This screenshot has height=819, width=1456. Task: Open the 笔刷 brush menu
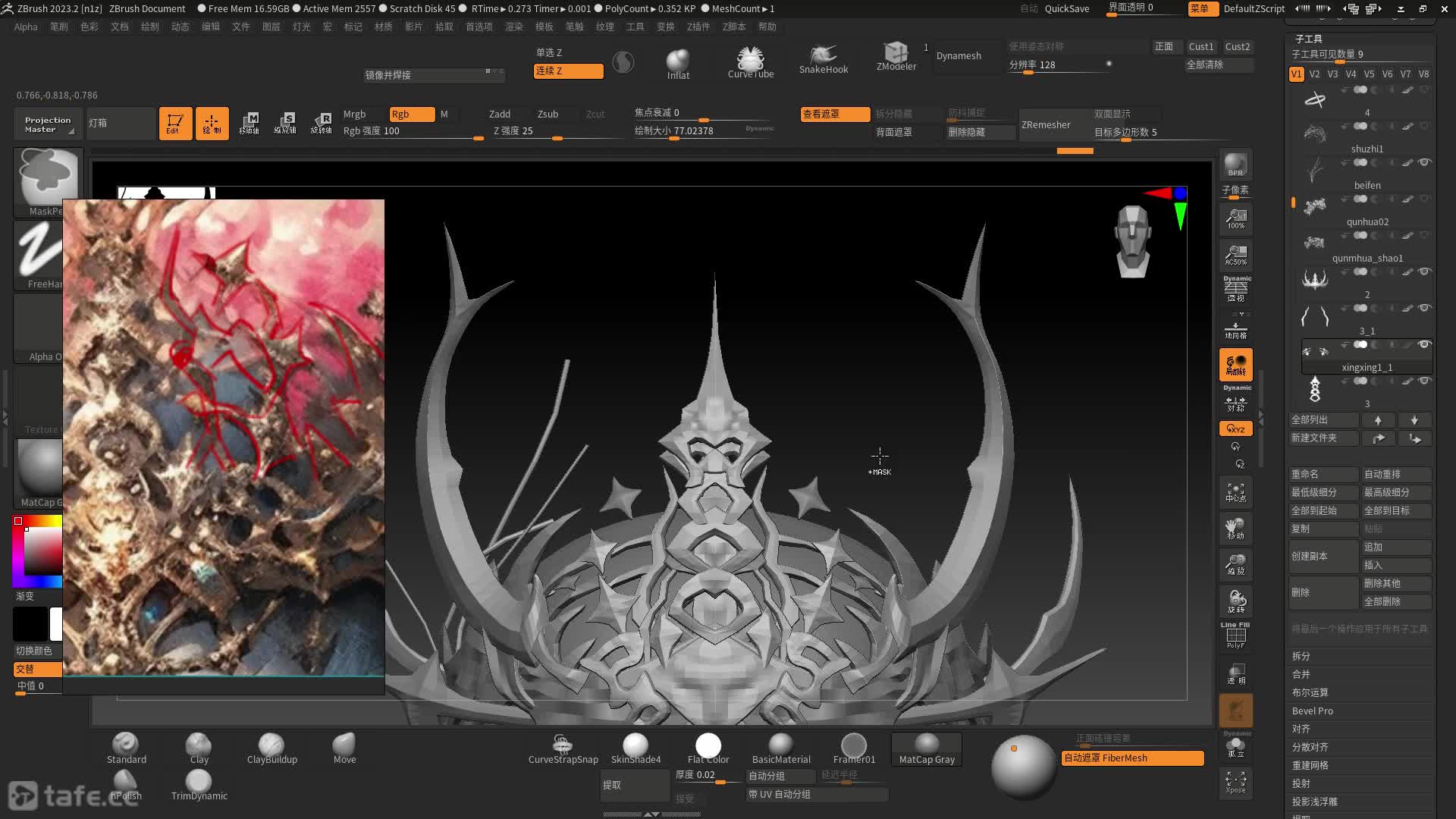pos(59,27)
